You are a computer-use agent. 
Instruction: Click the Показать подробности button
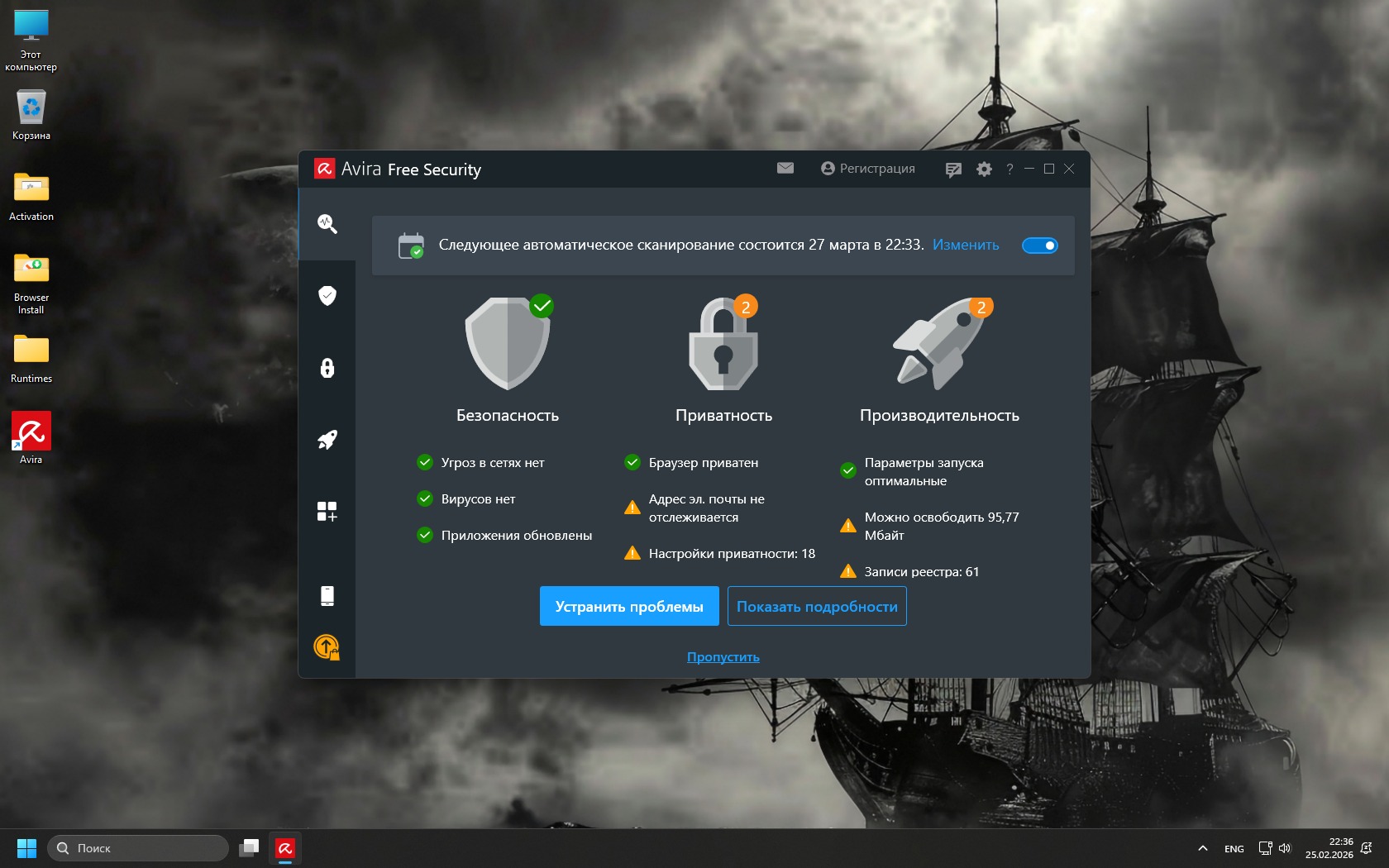click(816, 607)
